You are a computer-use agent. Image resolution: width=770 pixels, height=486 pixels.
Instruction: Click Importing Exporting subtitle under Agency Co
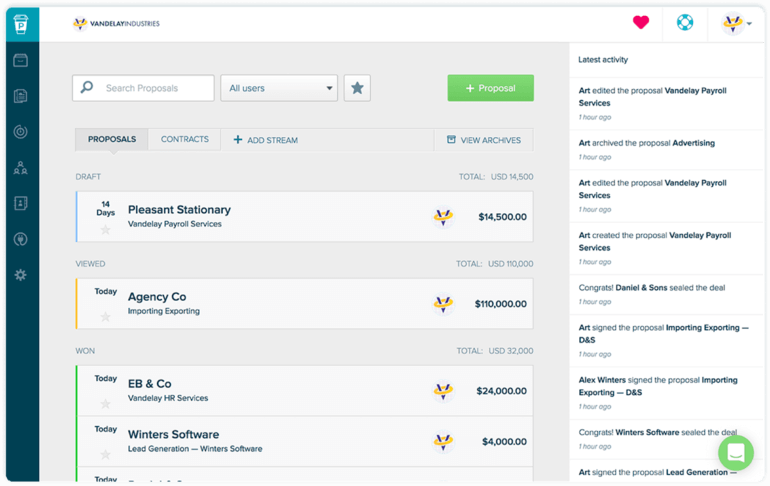164,311
